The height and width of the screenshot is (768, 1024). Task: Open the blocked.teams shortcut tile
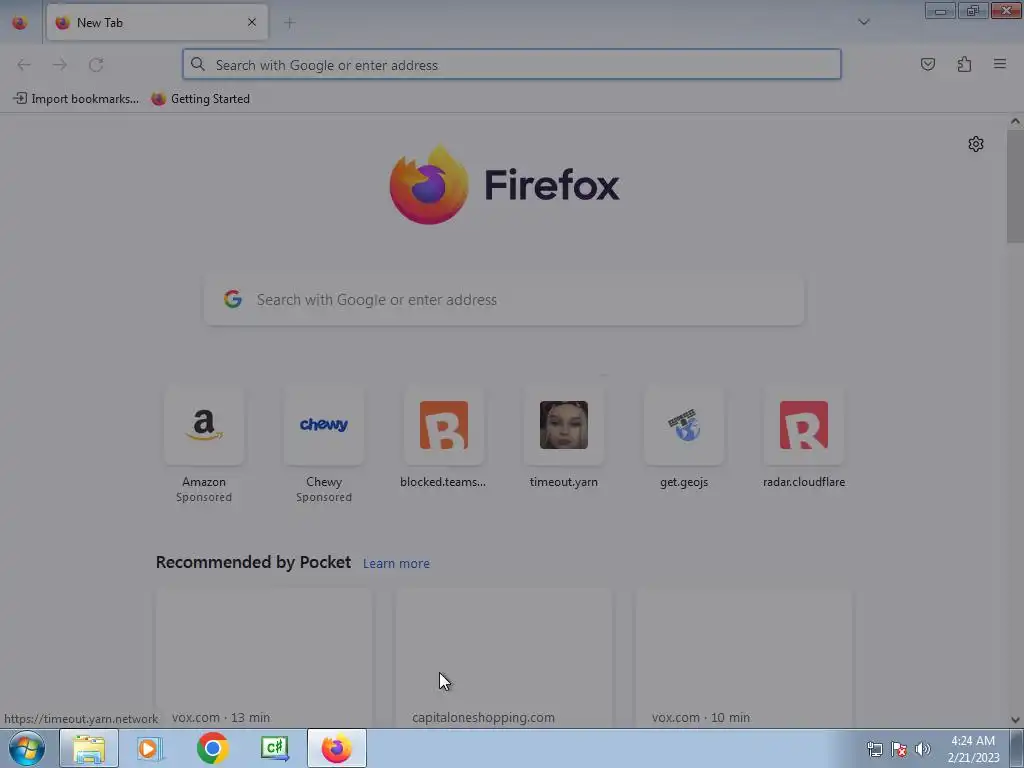tap(443, 426)
